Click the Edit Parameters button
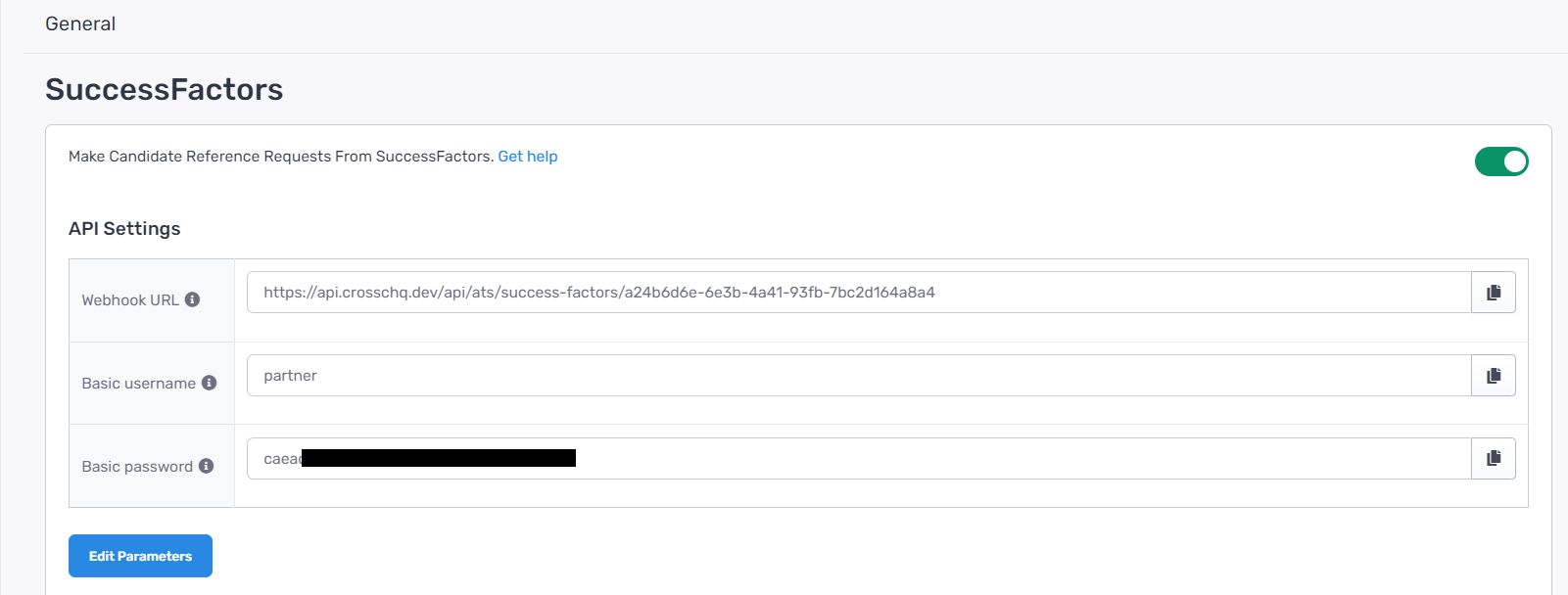Screen dimensions: 1568x595 (x=140, y=556)
